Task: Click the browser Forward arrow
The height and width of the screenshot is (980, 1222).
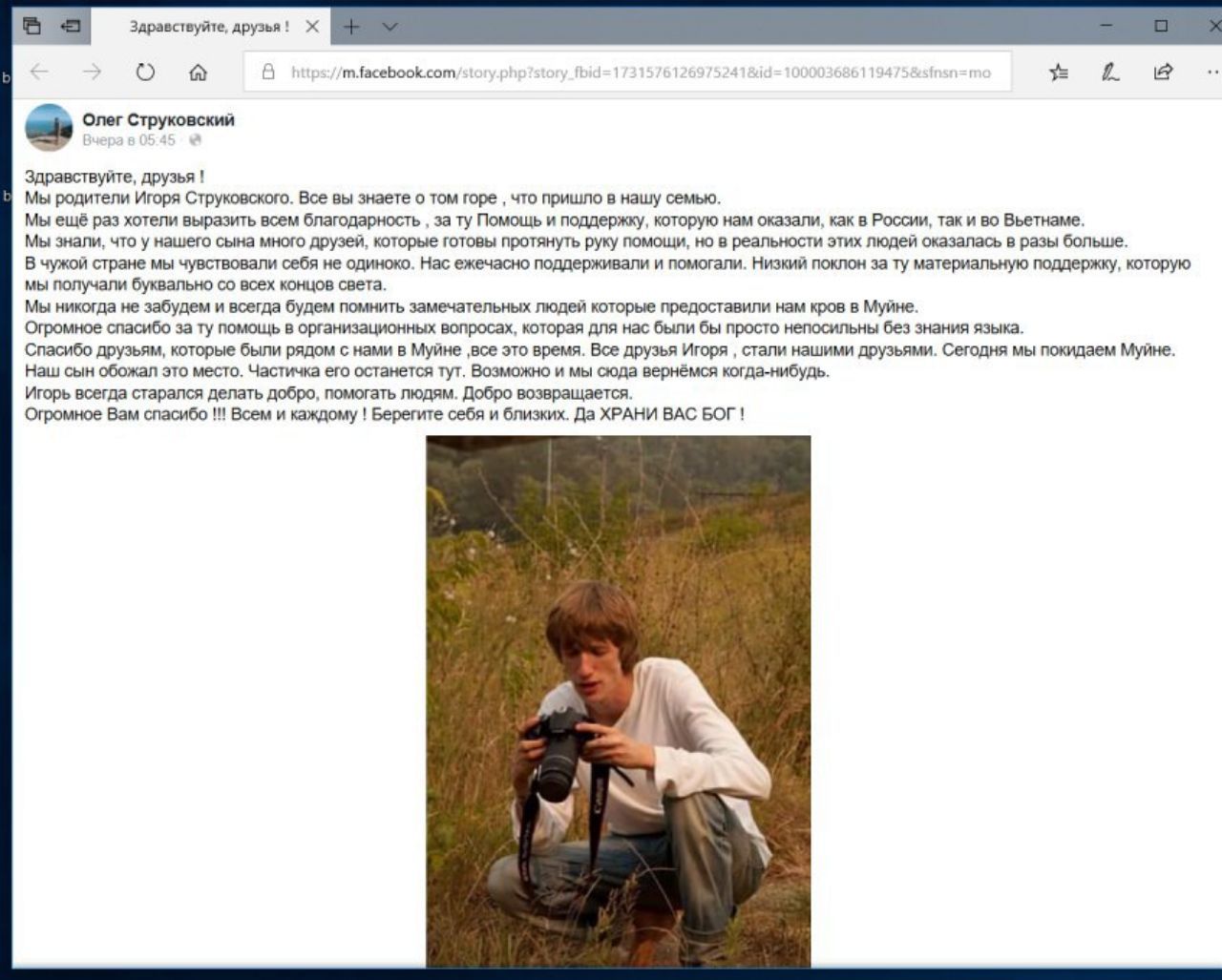Action: coord(92,72)
